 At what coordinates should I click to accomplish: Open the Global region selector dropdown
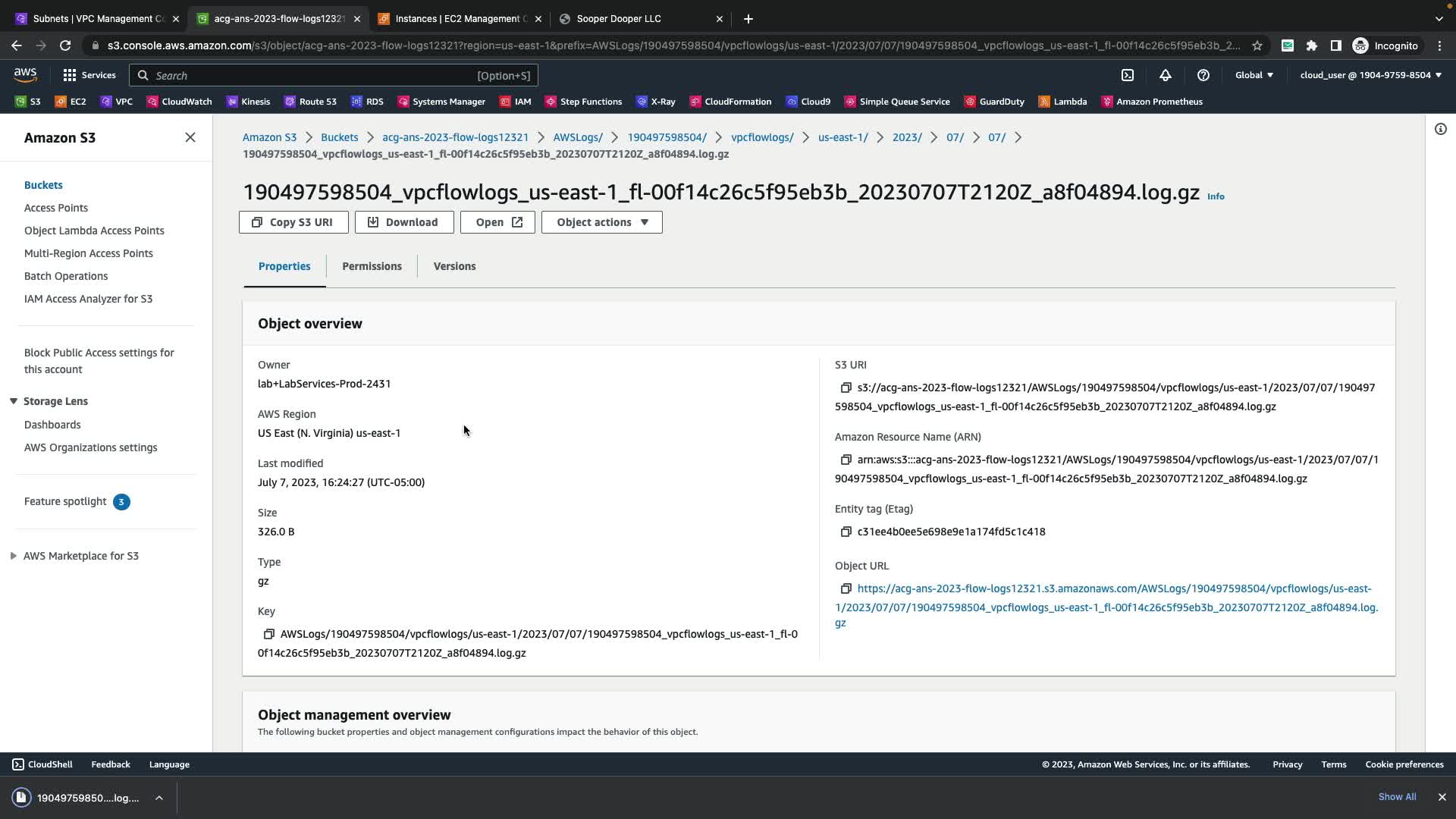click(x=1254, y=75)
